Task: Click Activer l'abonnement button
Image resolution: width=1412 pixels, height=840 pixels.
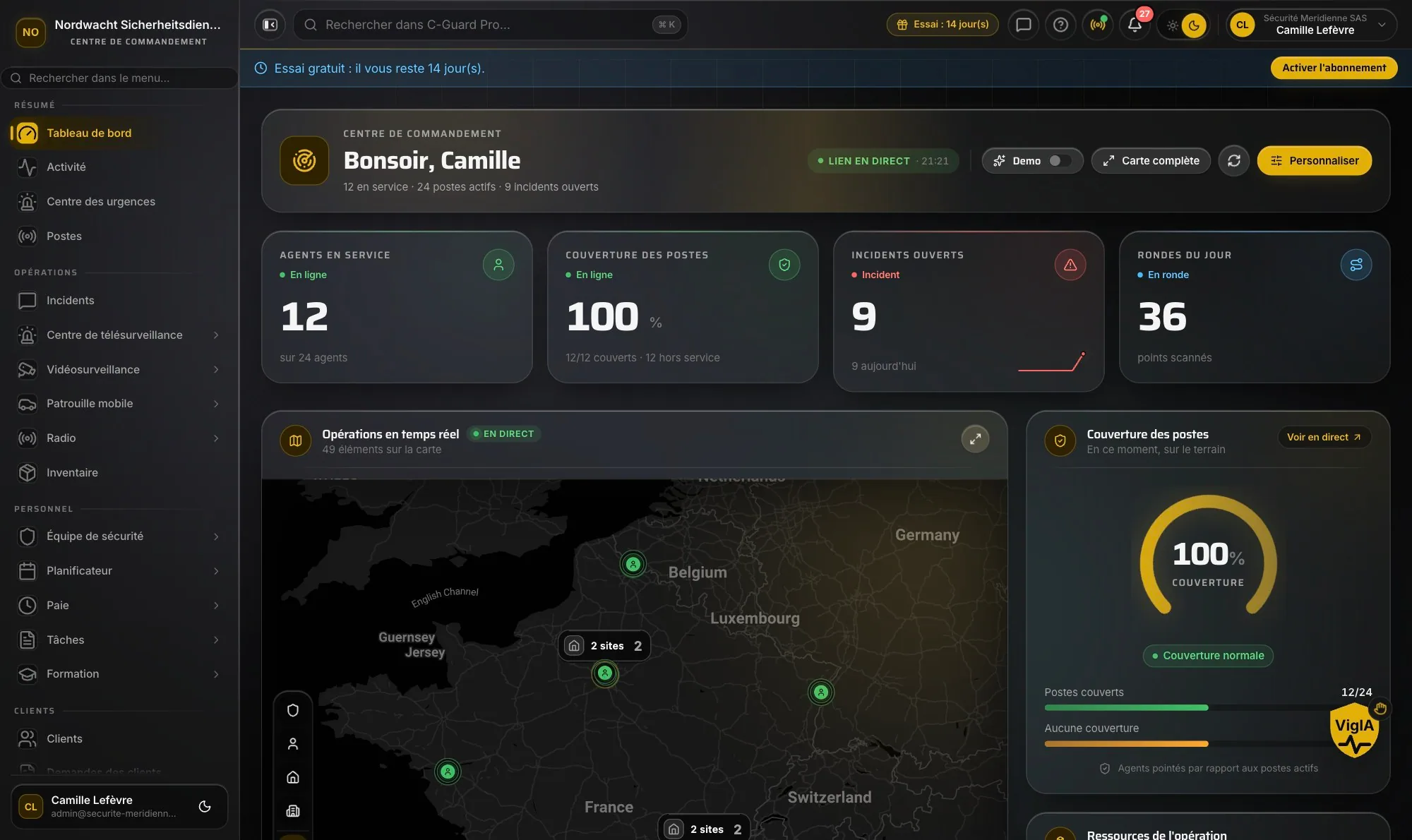Action: [1334, 68]
